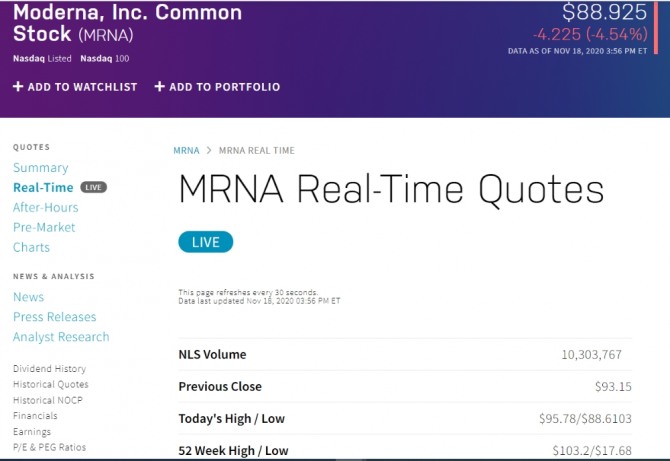The image size is (670, 461).
Task: Open Historical NOCP link
Action: click(48, 400)
